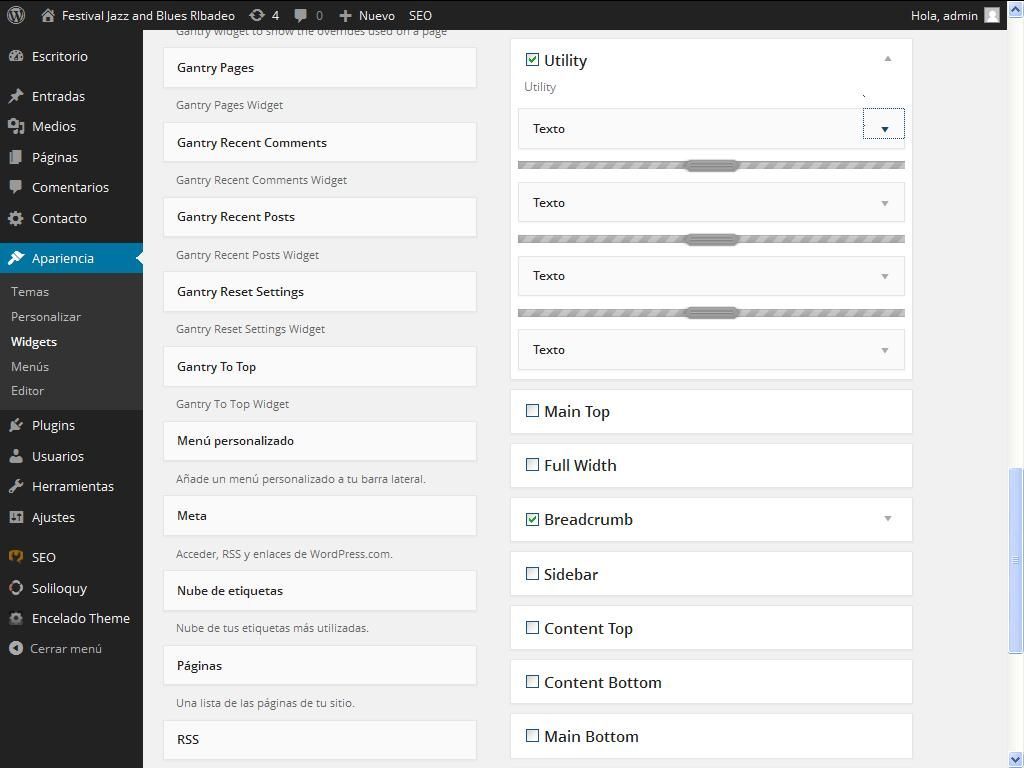Open the Personalizar submenu item
The width and height of the screenshot is (1024, 768).
pyautogui.click(x=46, y=317)
